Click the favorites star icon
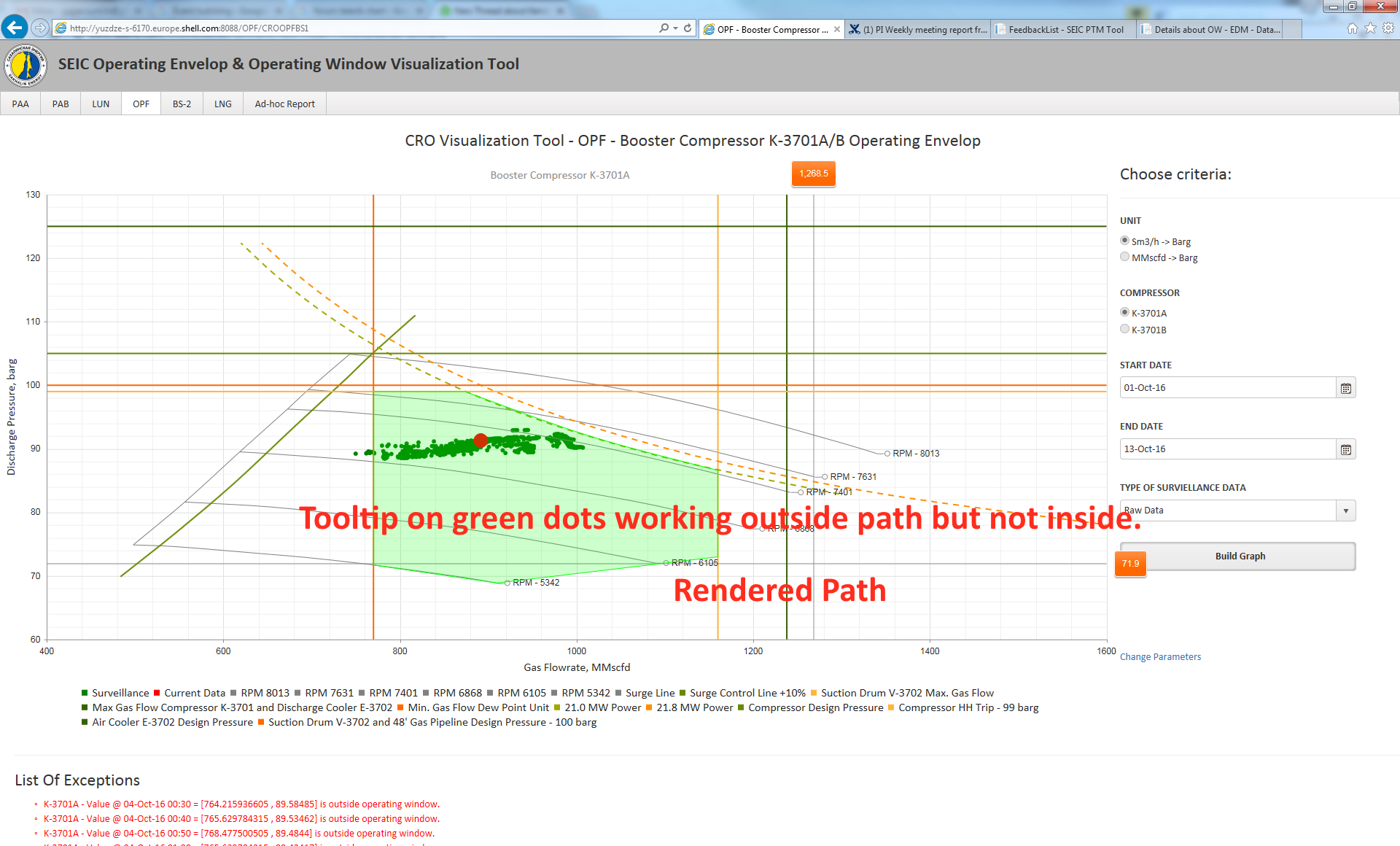 1370,28
